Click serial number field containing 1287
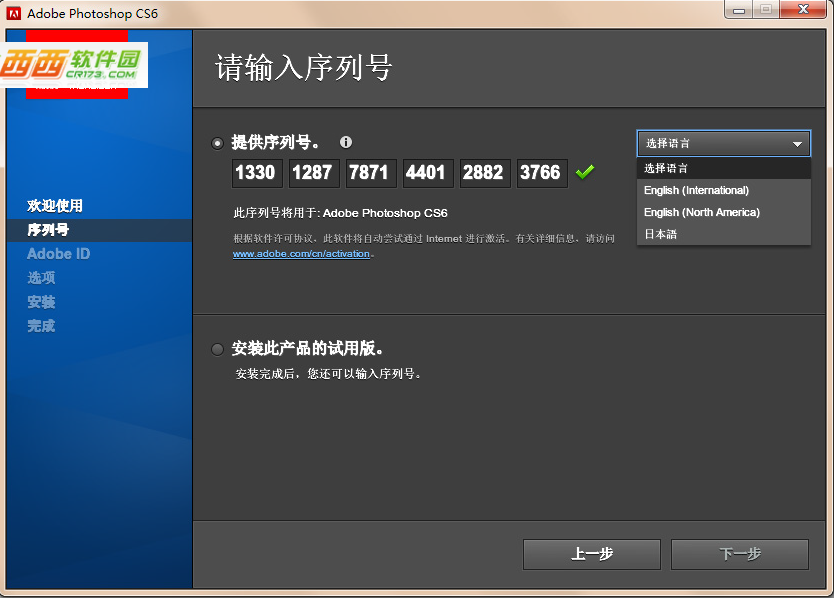The width and height of the screenshot is (834, 598). click(x=314, y=173)
